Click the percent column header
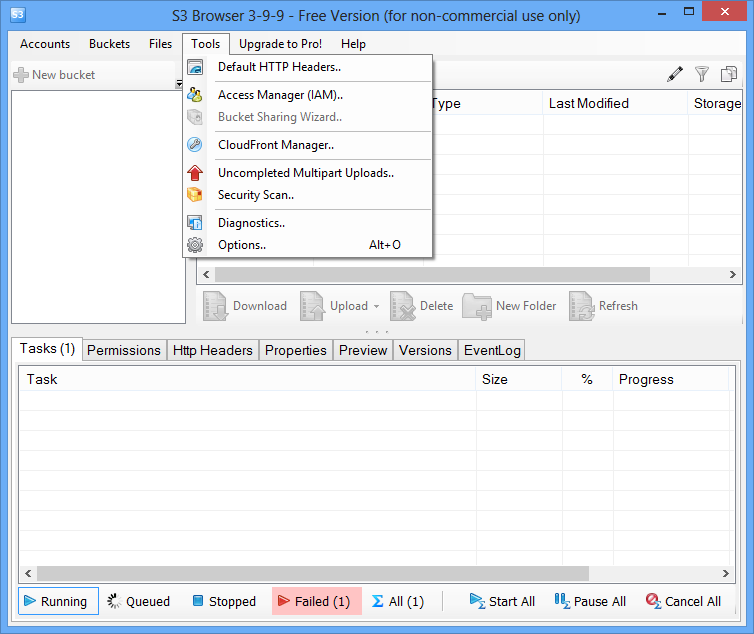 point(587,379)
